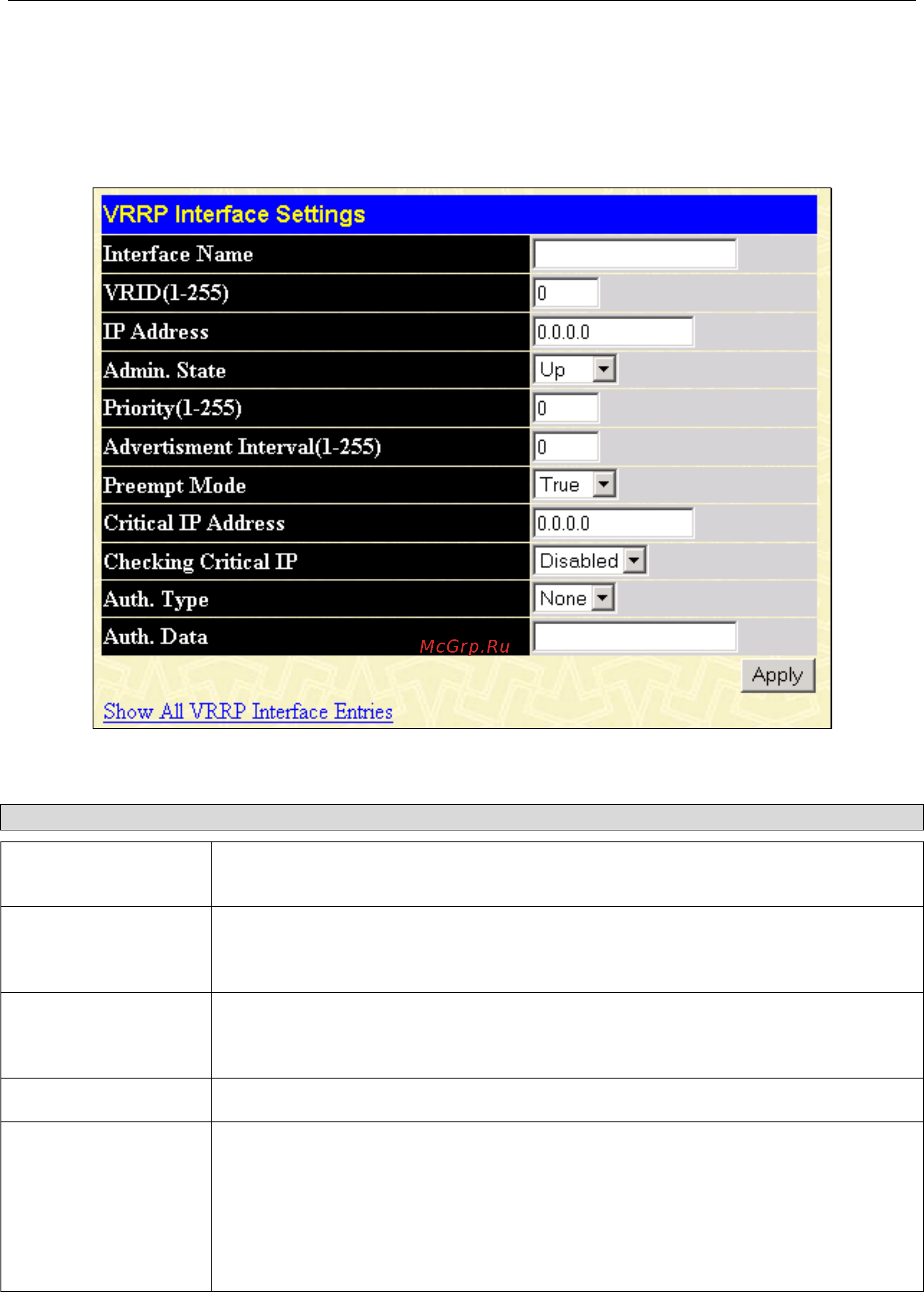924x1292 pixels.
Task: Click the Interface Name label
Action: [178, 254]
